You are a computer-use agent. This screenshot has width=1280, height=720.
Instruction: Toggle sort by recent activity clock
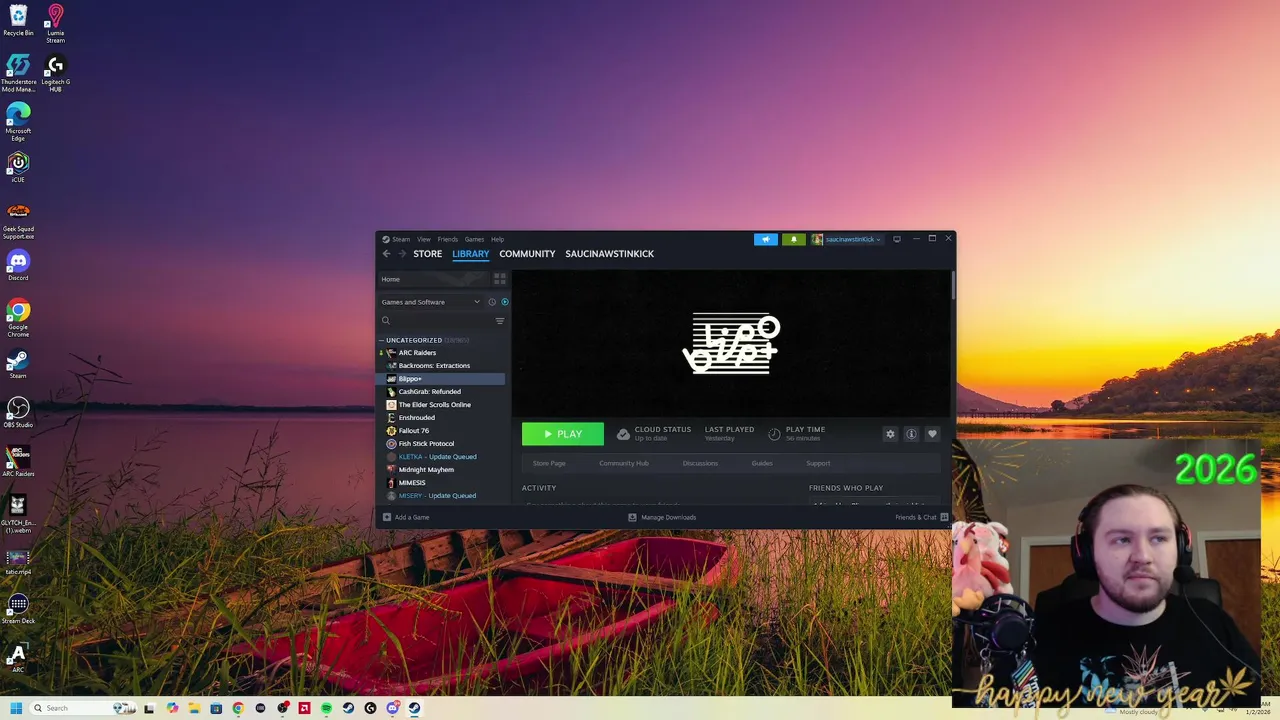click(x=492, y=302)
